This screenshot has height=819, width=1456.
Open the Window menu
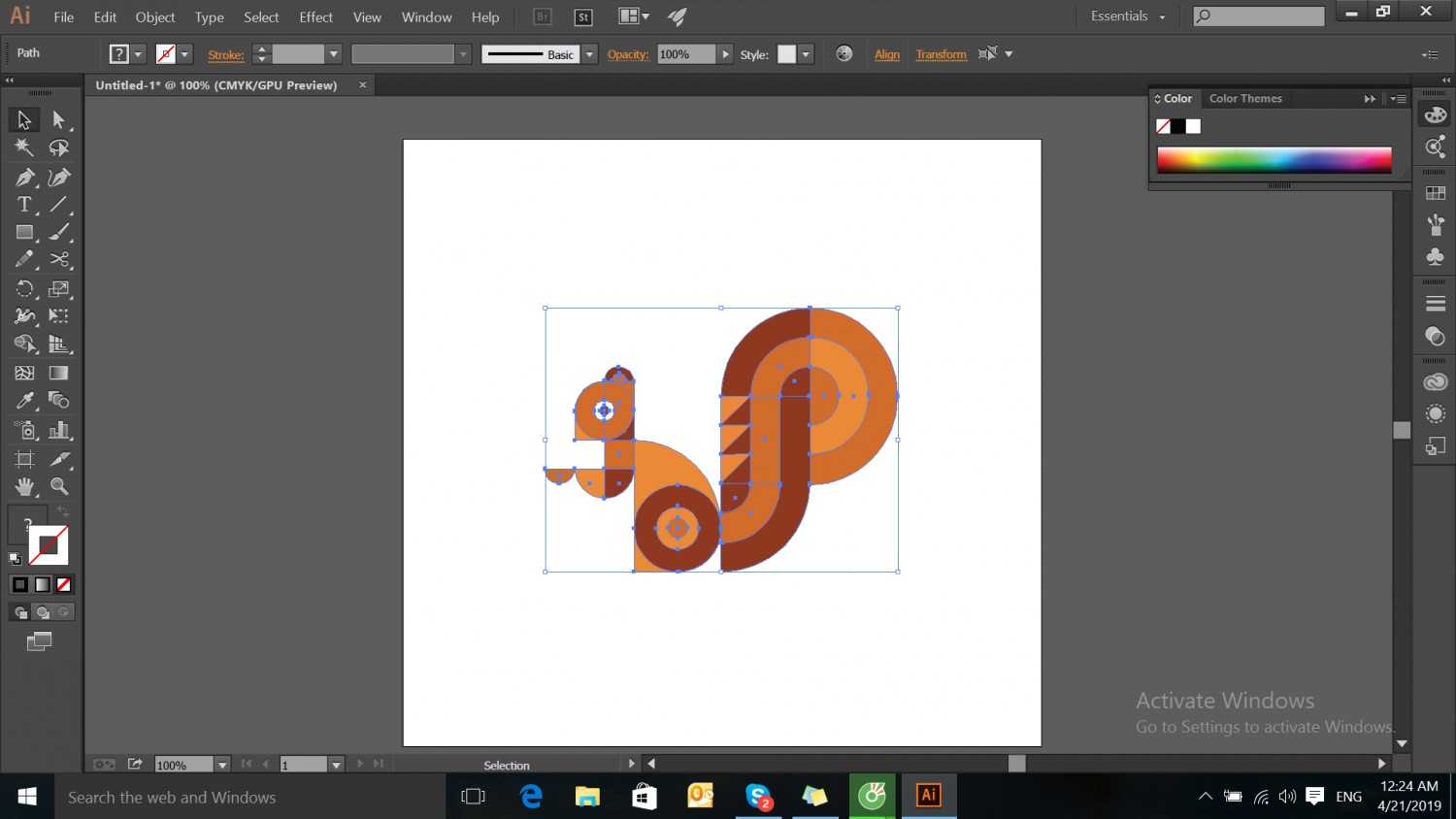click(426, 17)
